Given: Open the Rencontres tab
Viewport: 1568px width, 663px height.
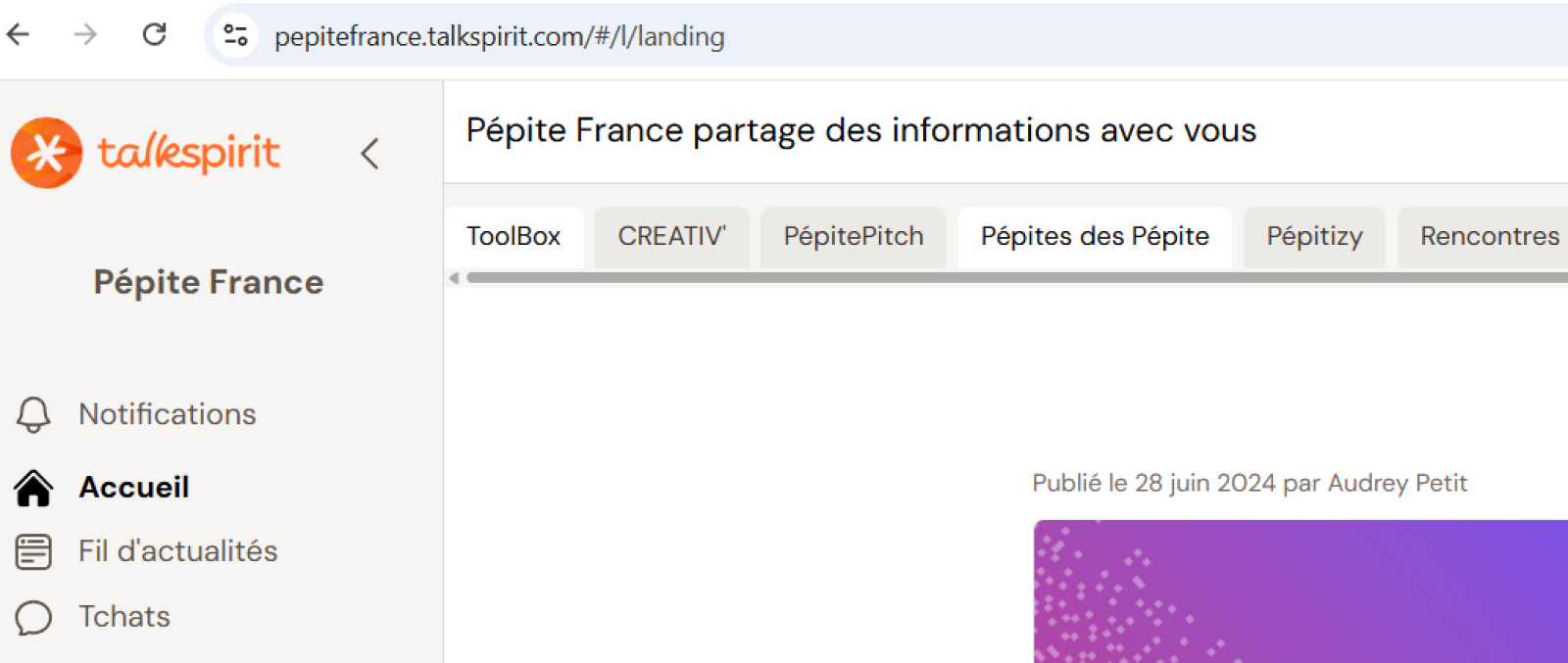Looking at the screenshot, I should click(1483, 236).
